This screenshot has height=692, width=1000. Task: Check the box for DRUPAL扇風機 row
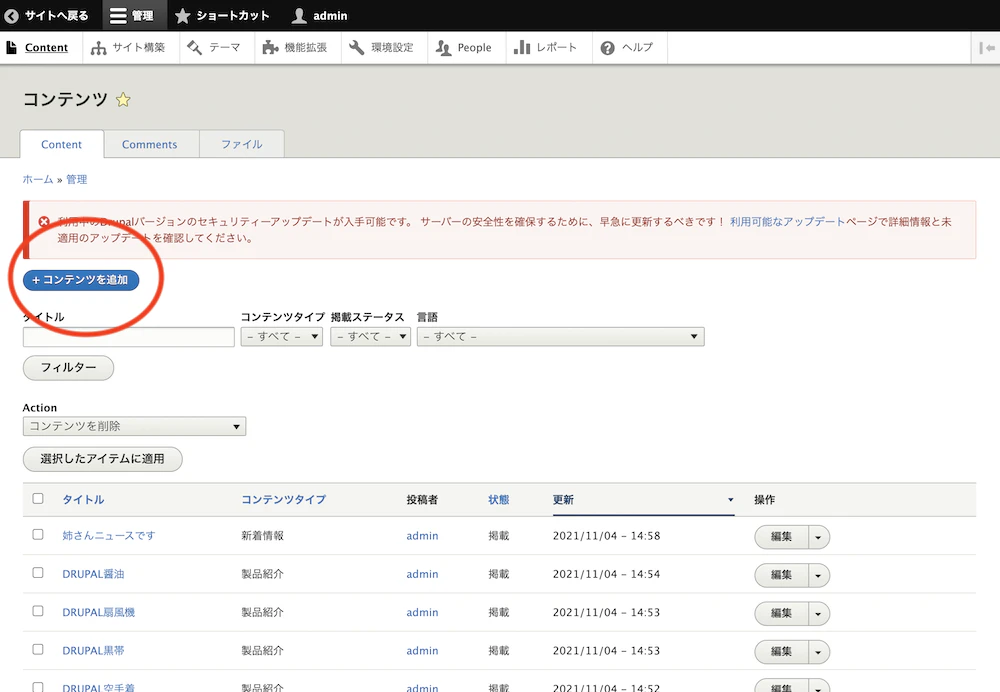click(x=38, y=611)
